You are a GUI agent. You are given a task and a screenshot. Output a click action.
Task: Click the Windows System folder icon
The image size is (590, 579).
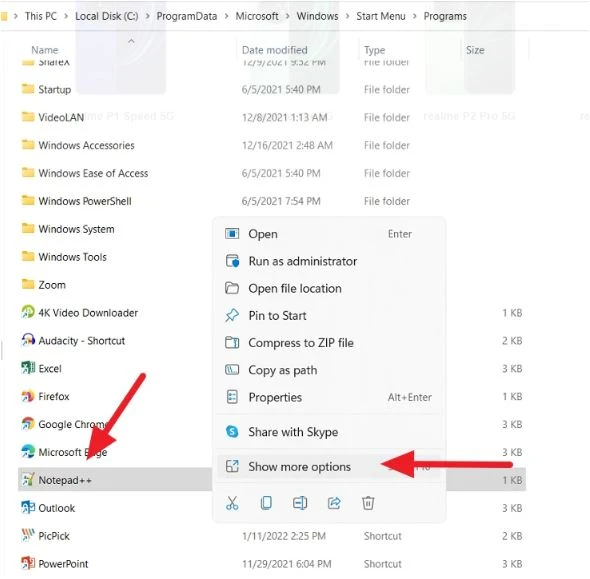(28, 229)
